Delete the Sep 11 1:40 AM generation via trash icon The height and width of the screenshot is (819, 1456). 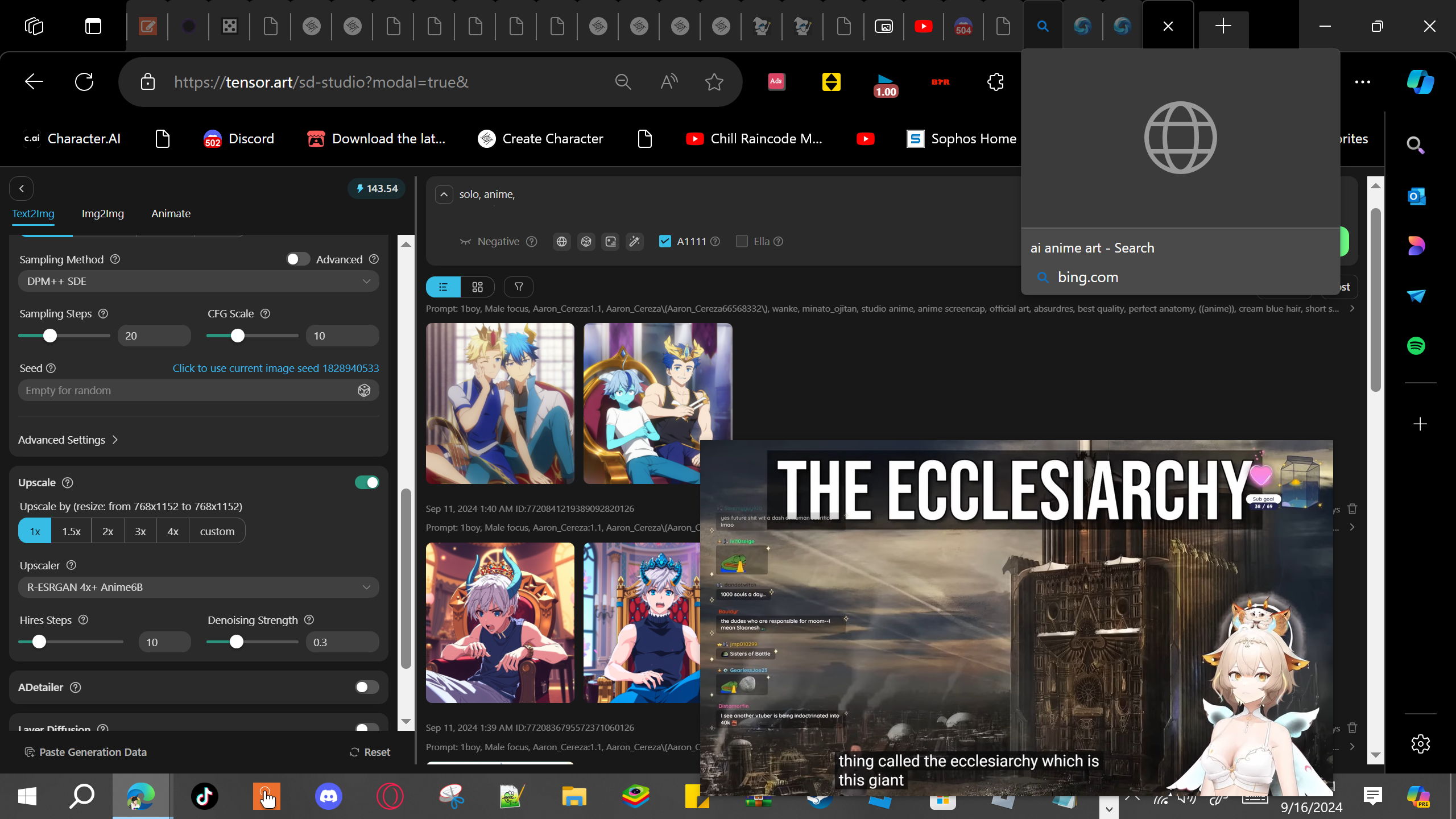(1352, 509)
